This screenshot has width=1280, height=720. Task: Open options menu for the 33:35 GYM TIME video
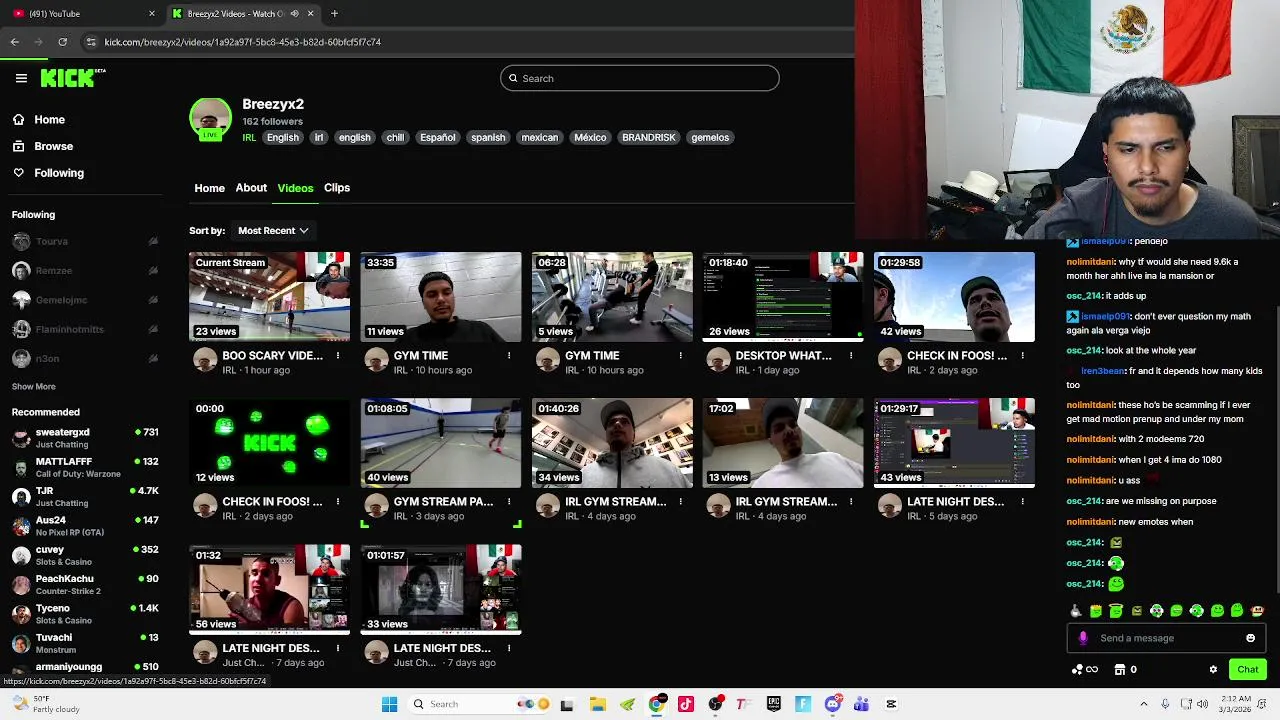pos(509,356)
